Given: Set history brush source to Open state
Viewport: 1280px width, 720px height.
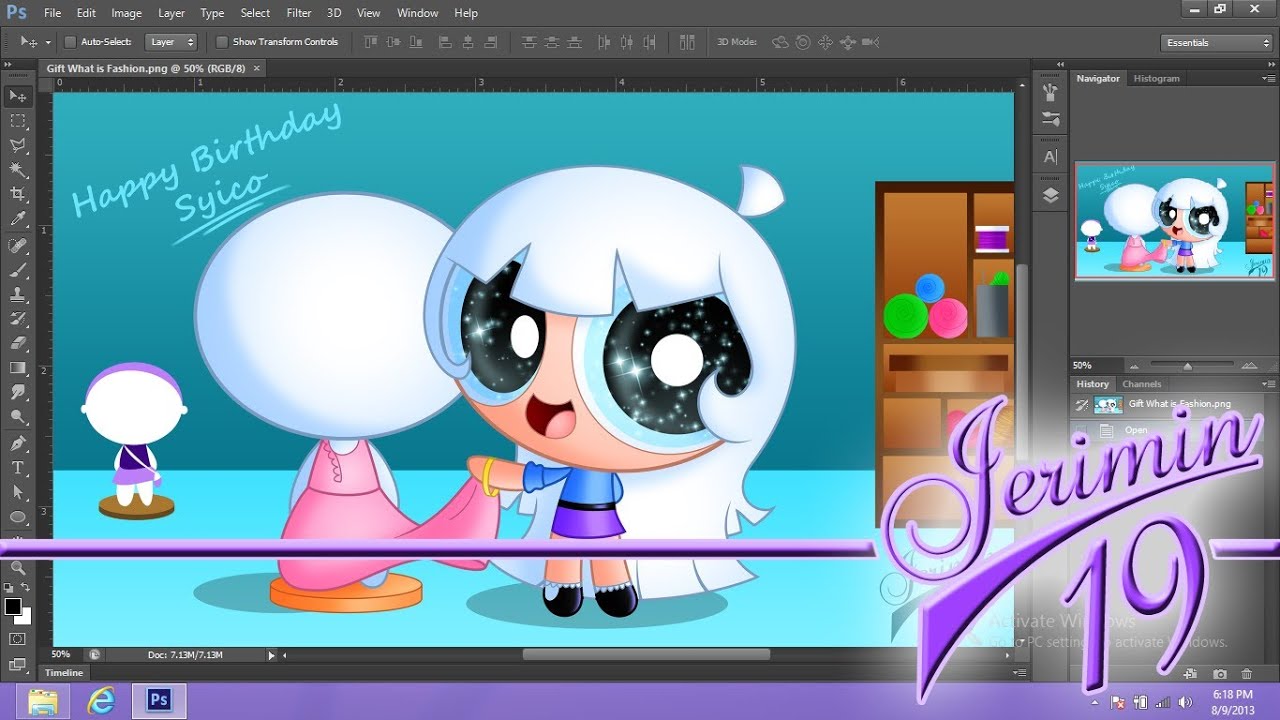Looking at the screenshot, I should [x=1080, y=431].
